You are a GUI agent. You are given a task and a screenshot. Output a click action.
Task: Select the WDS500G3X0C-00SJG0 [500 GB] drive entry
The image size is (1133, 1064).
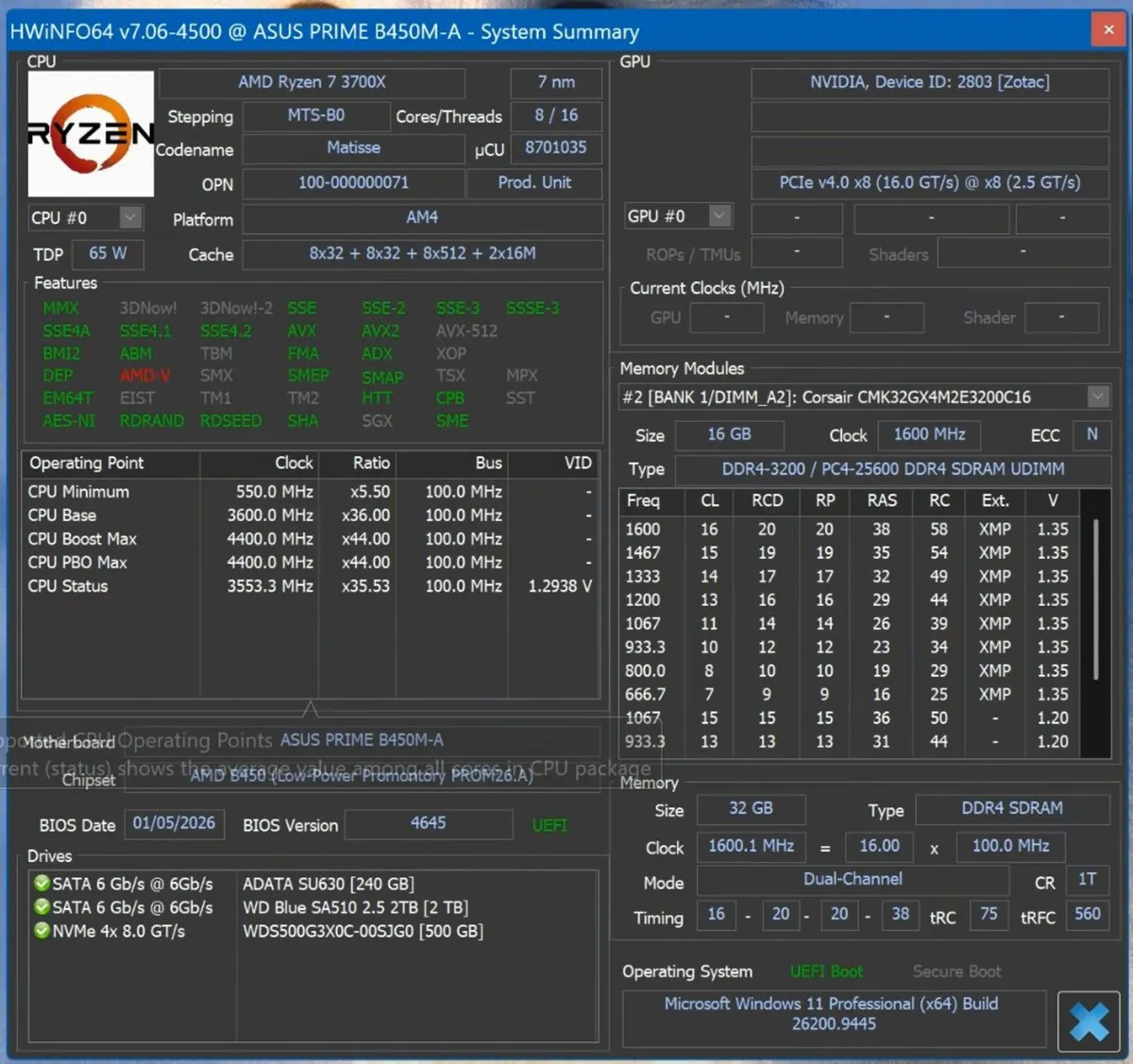pyautogui.click(x=363, y=932)
